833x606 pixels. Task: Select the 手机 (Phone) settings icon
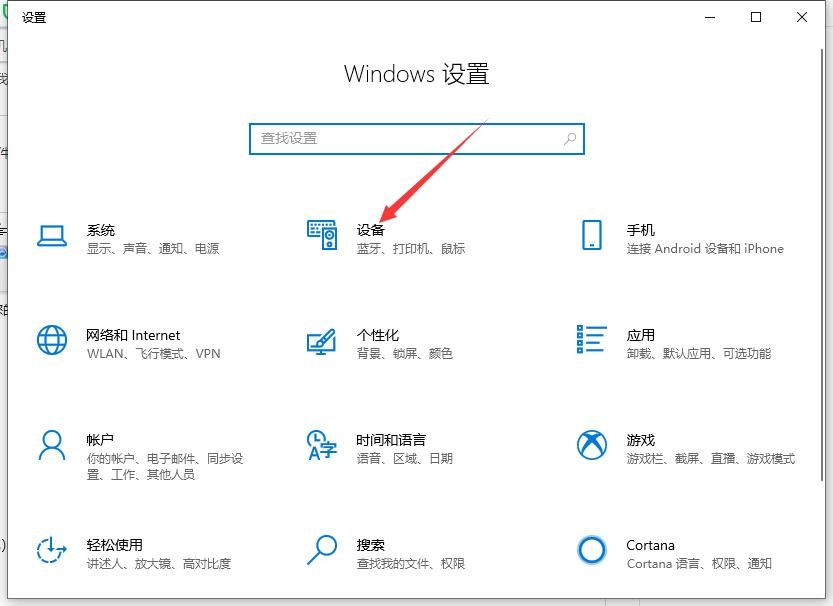591,237
